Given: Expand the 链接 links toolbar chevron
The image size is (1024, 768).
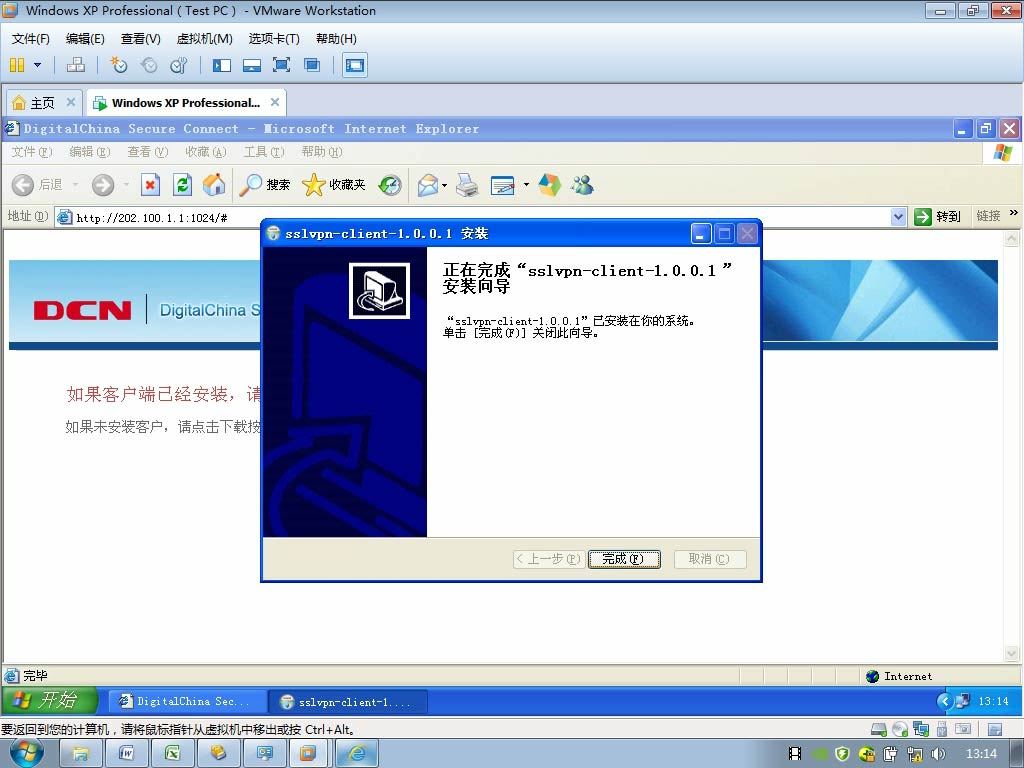Looking at the screenshot, I should point(1014,213).
